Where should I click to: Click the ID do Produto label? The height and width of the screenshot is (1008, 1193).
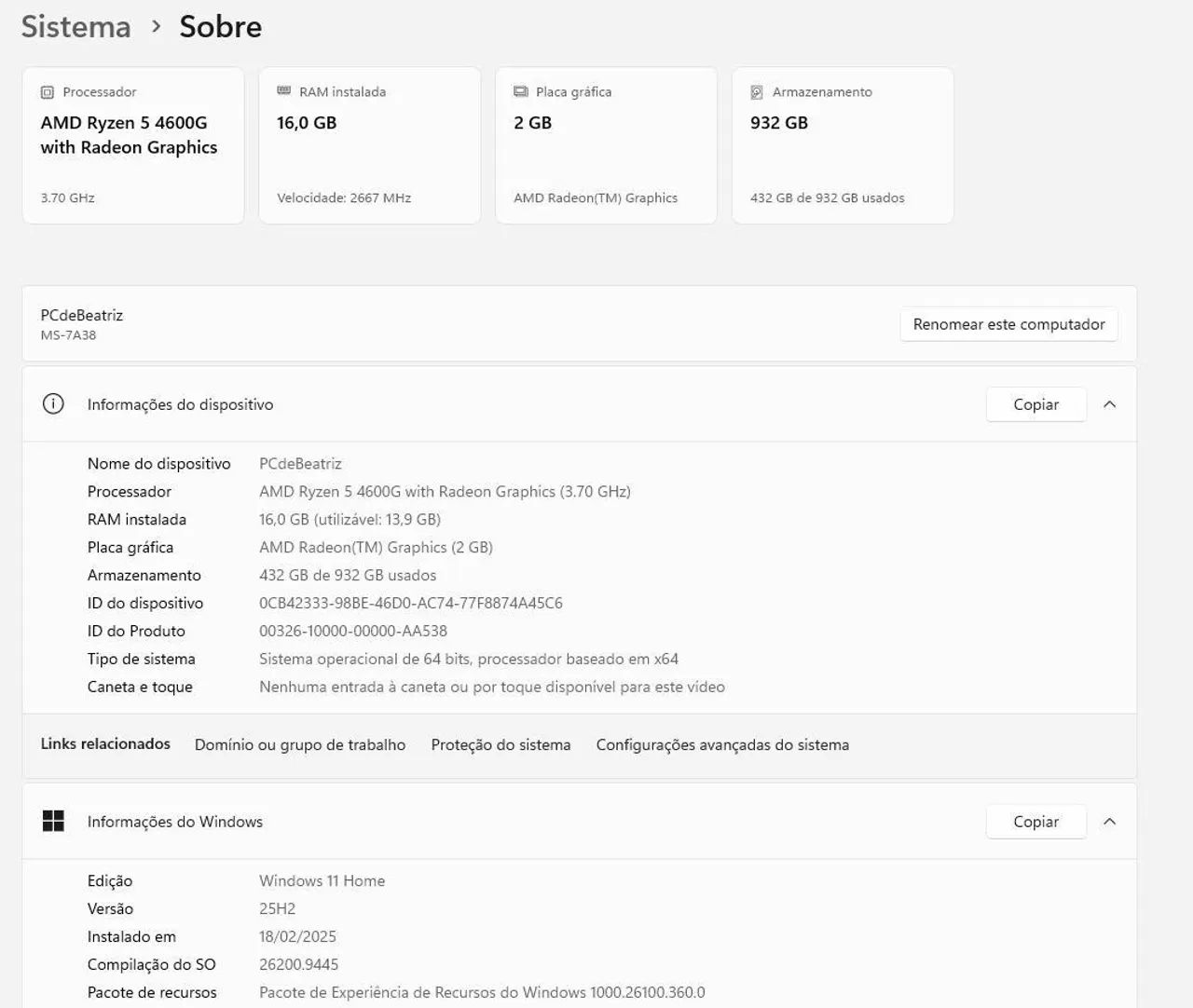click(x=136, y=632)
